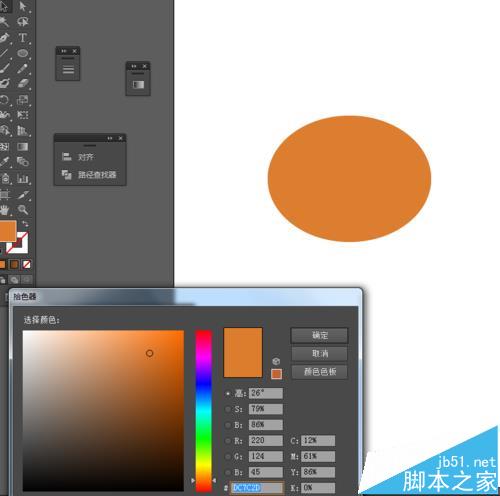This screenshot has height=496, width=500.
Task: Click the M field showing 61%
Action: [318, 456]
